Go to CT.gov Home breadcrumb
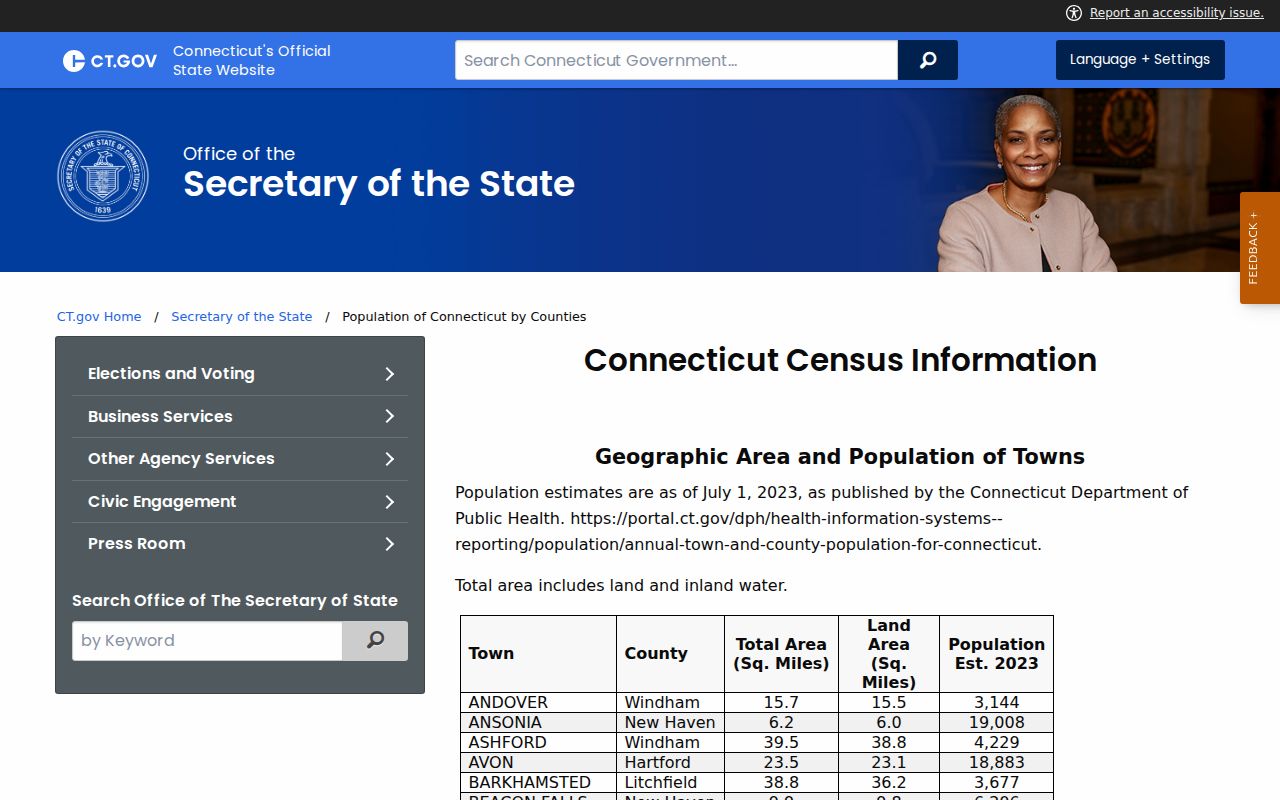 [x=99, y=317]
